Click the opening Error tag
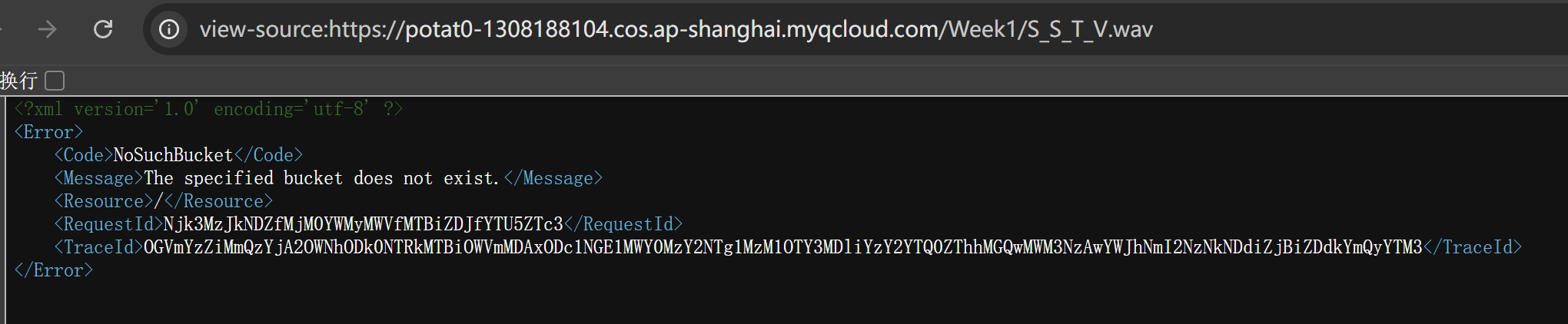1568x324 pixels. (48, 132)
